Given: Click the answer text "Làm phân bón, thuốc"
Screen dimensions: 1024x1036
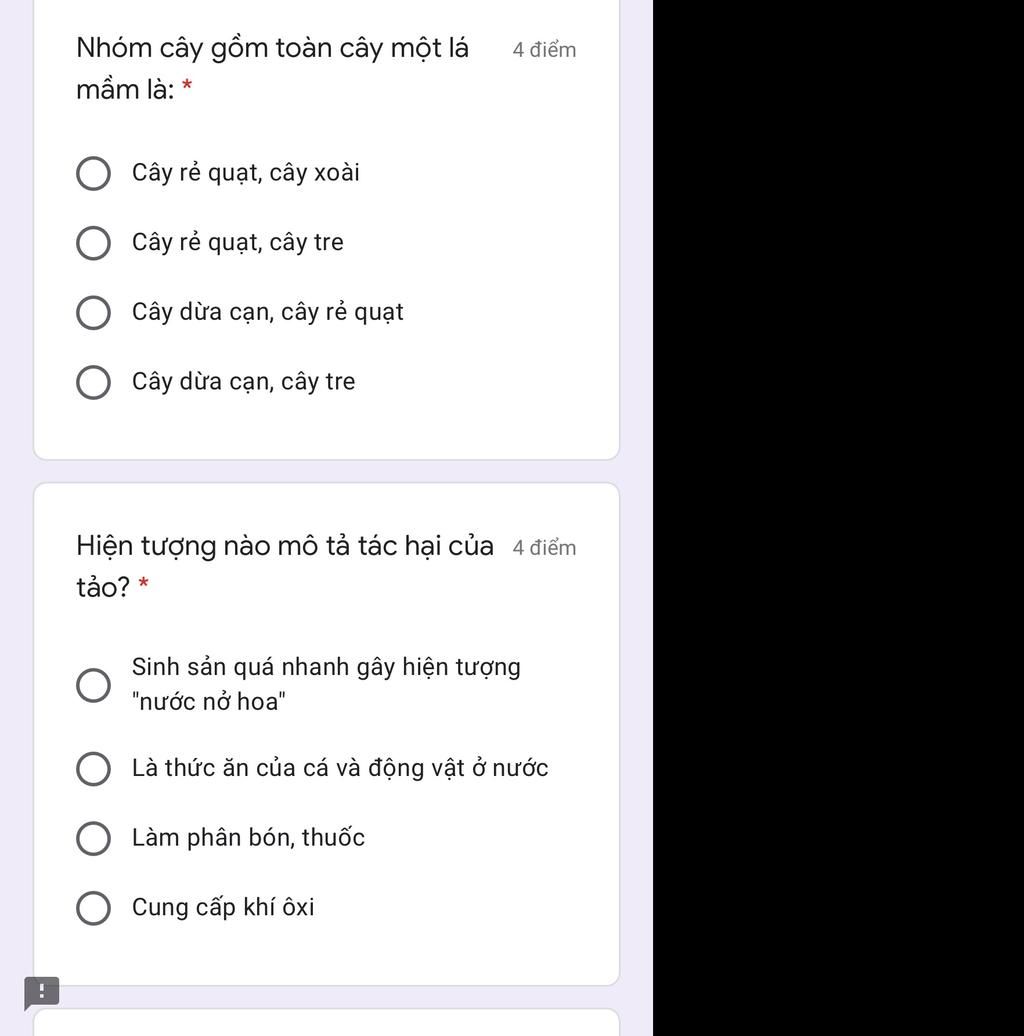Looking at the screenshot, I should (248, 838).
